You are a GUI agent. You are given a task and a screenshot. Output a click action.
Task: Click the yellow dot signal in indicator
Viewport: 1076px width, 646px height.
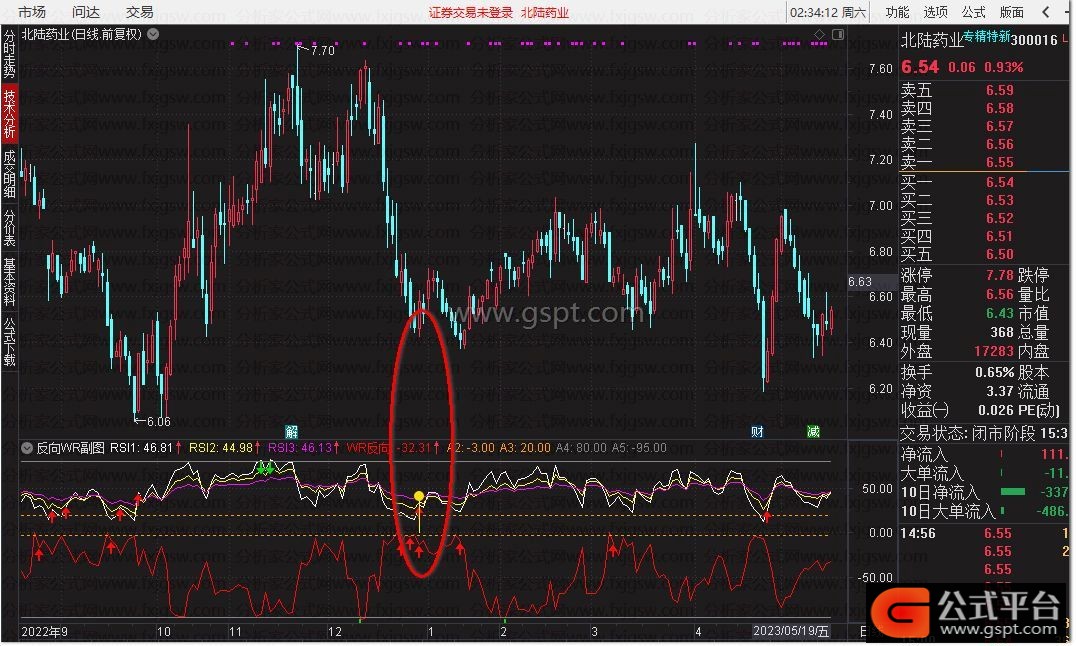[419, 496]
